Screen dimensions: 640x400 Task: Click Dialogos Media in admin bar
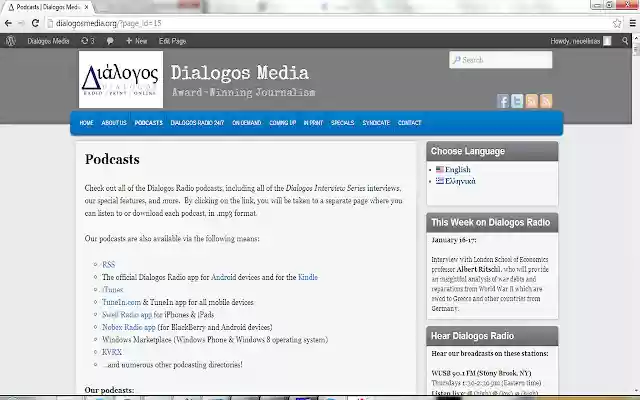(x=48, y=41)
